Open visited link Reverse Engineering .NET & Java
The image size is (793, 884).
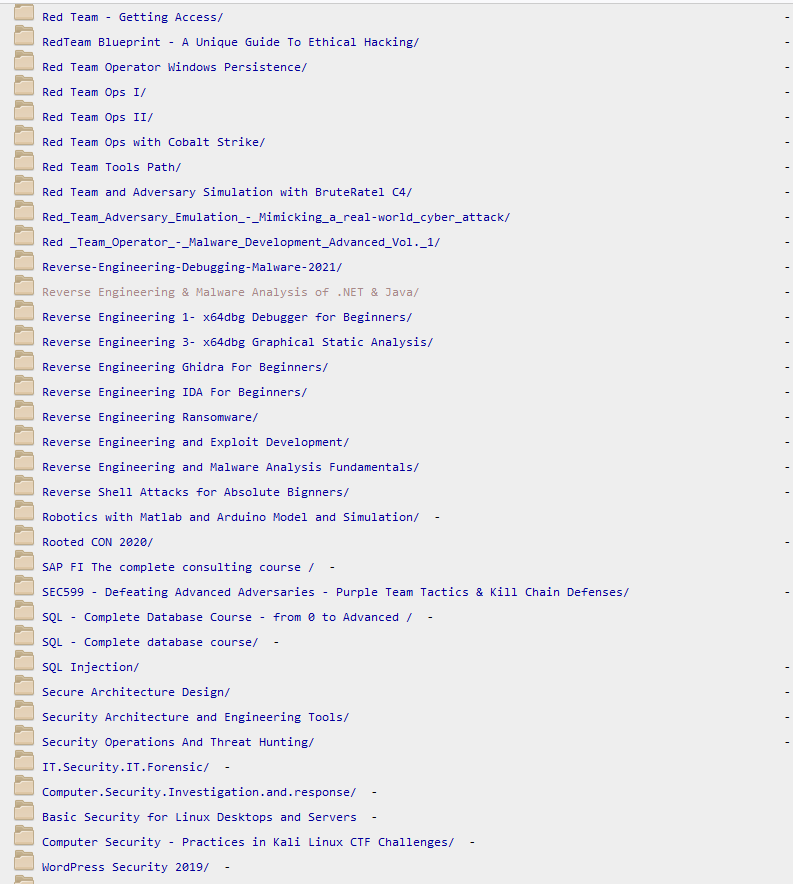(x=231, y=292)
